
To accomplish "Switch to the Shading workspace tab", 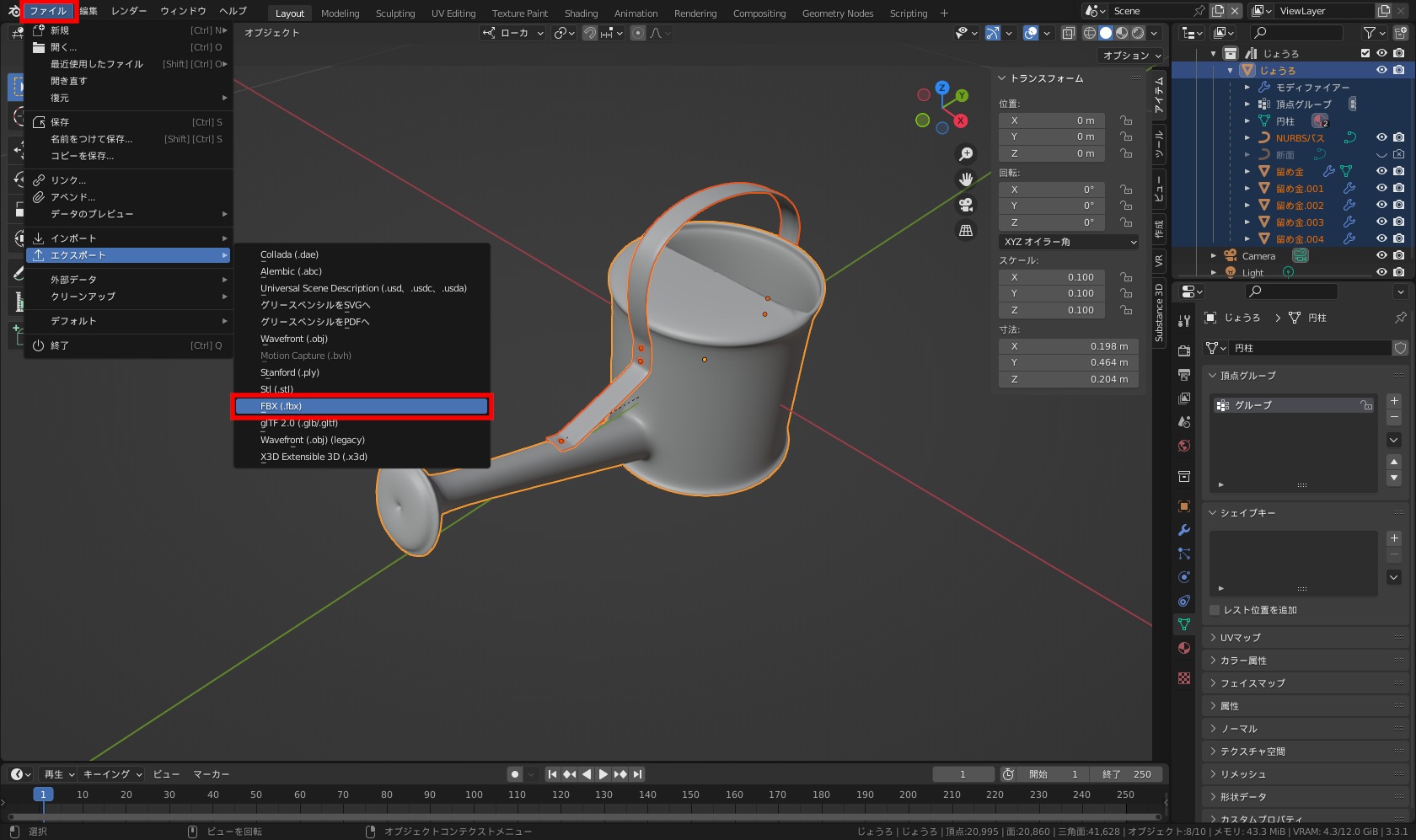I will click(581, 13).
